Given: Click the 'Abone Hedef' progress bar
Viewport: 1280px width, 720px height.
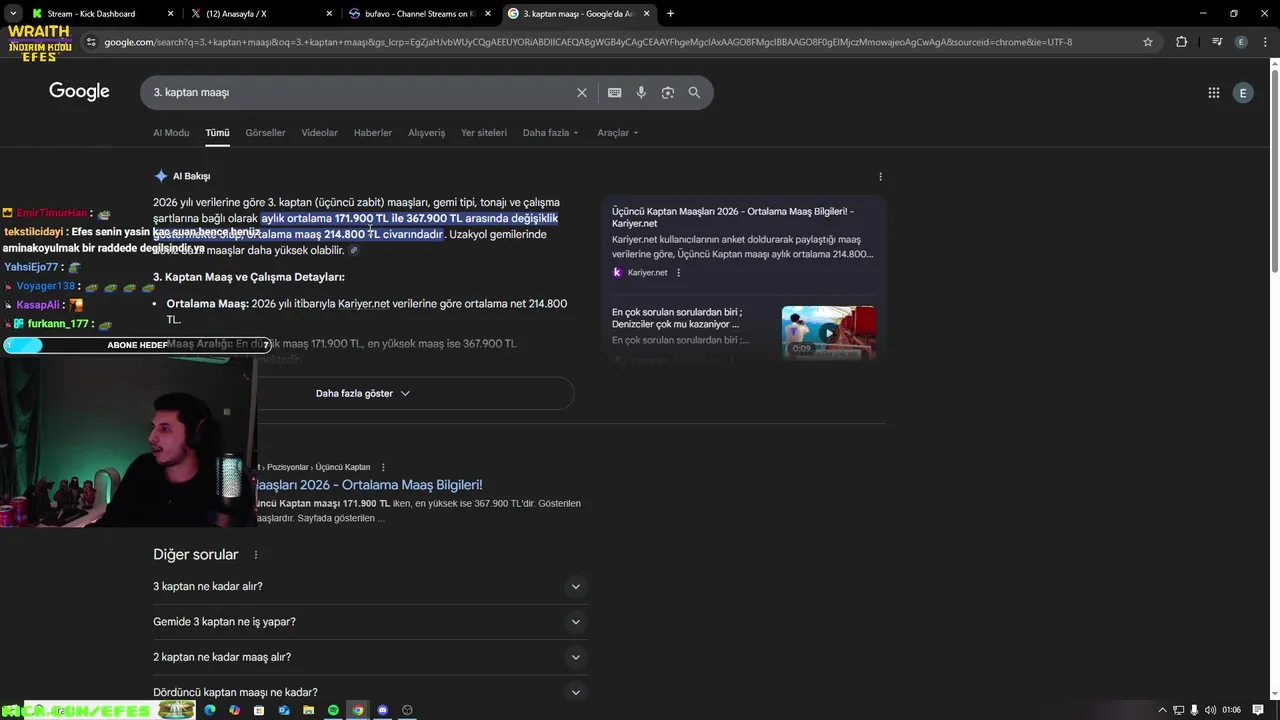Looking at the screenshot, I should tap(136, 345).
